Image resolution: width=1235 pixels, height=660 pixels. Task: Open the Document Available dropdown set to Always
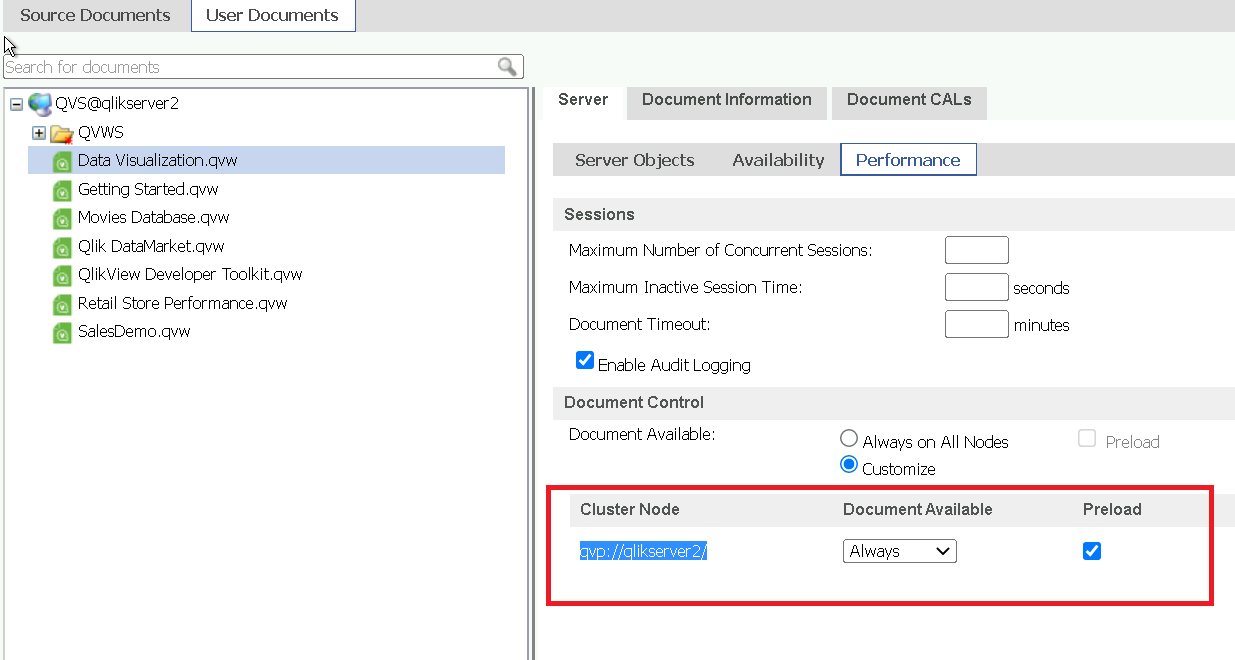(900, 551)
